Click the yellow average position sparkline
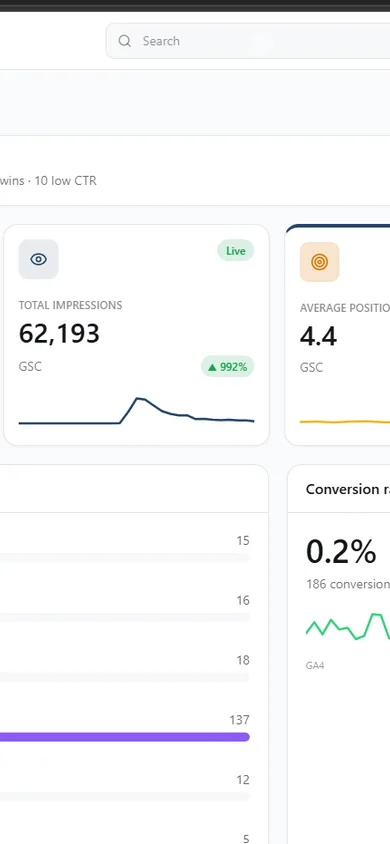The height and width of the screenshot is (844, 390). pyautogui.click(x=345, y=422)
